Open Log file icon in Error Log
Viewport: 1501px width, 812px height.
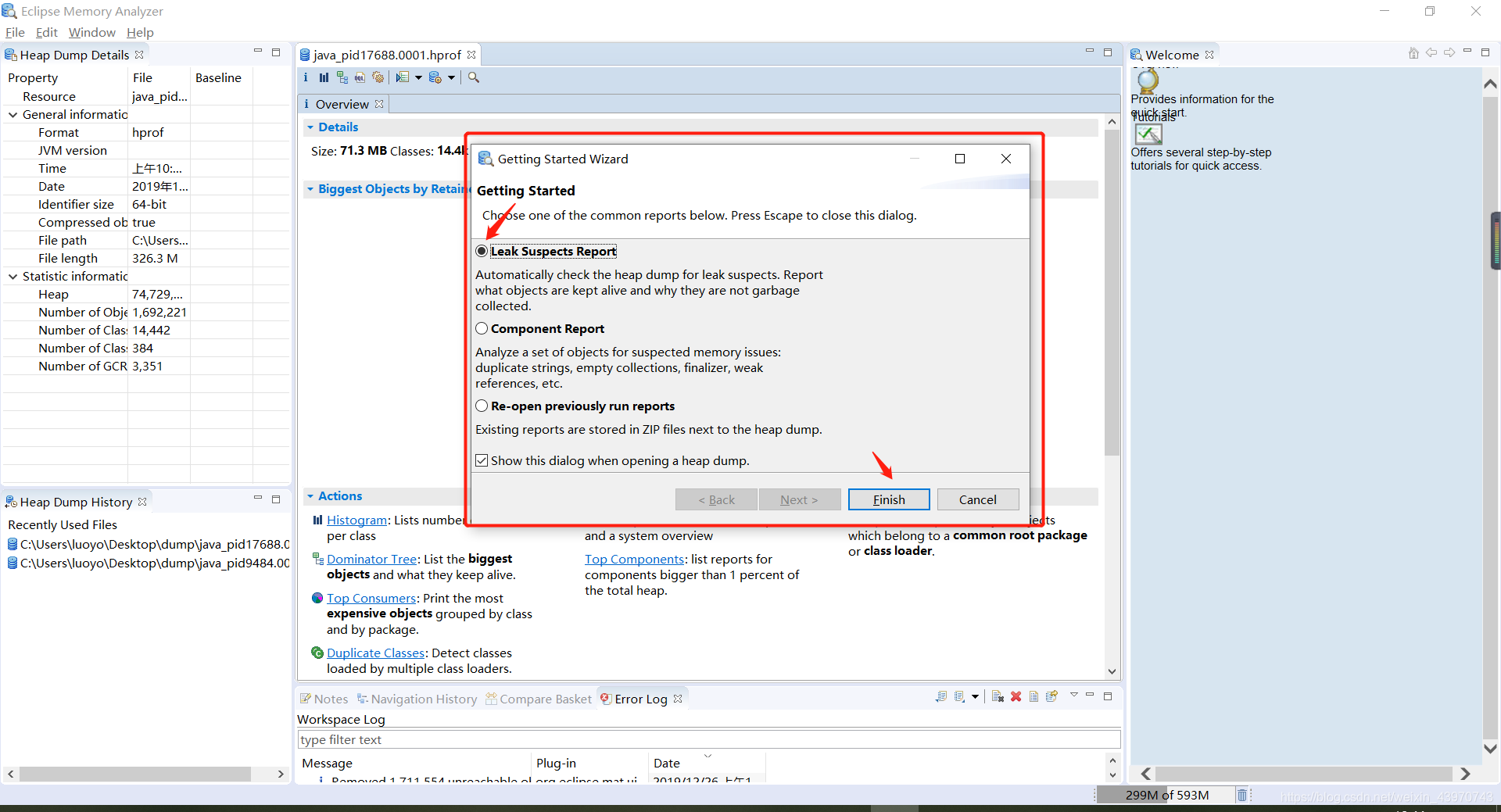point(1034,696)
